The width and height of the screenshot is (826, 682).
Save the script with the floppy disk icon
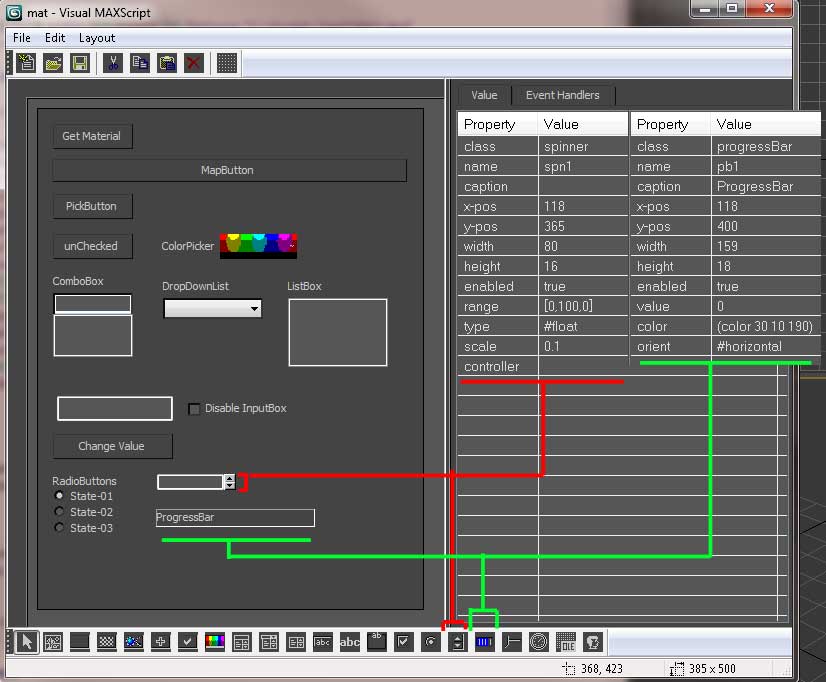pos(80,63)
